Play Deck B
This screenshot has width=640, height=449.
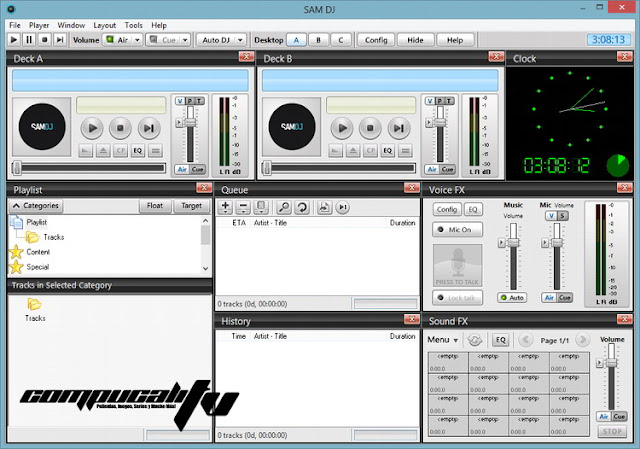[x=342, y=128]
